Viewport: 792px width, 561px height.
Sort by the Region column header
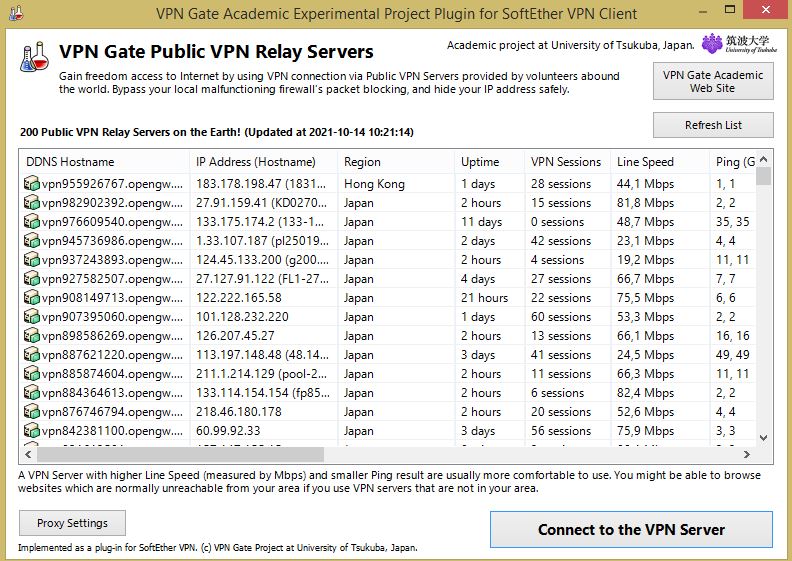tap(362, 161)
